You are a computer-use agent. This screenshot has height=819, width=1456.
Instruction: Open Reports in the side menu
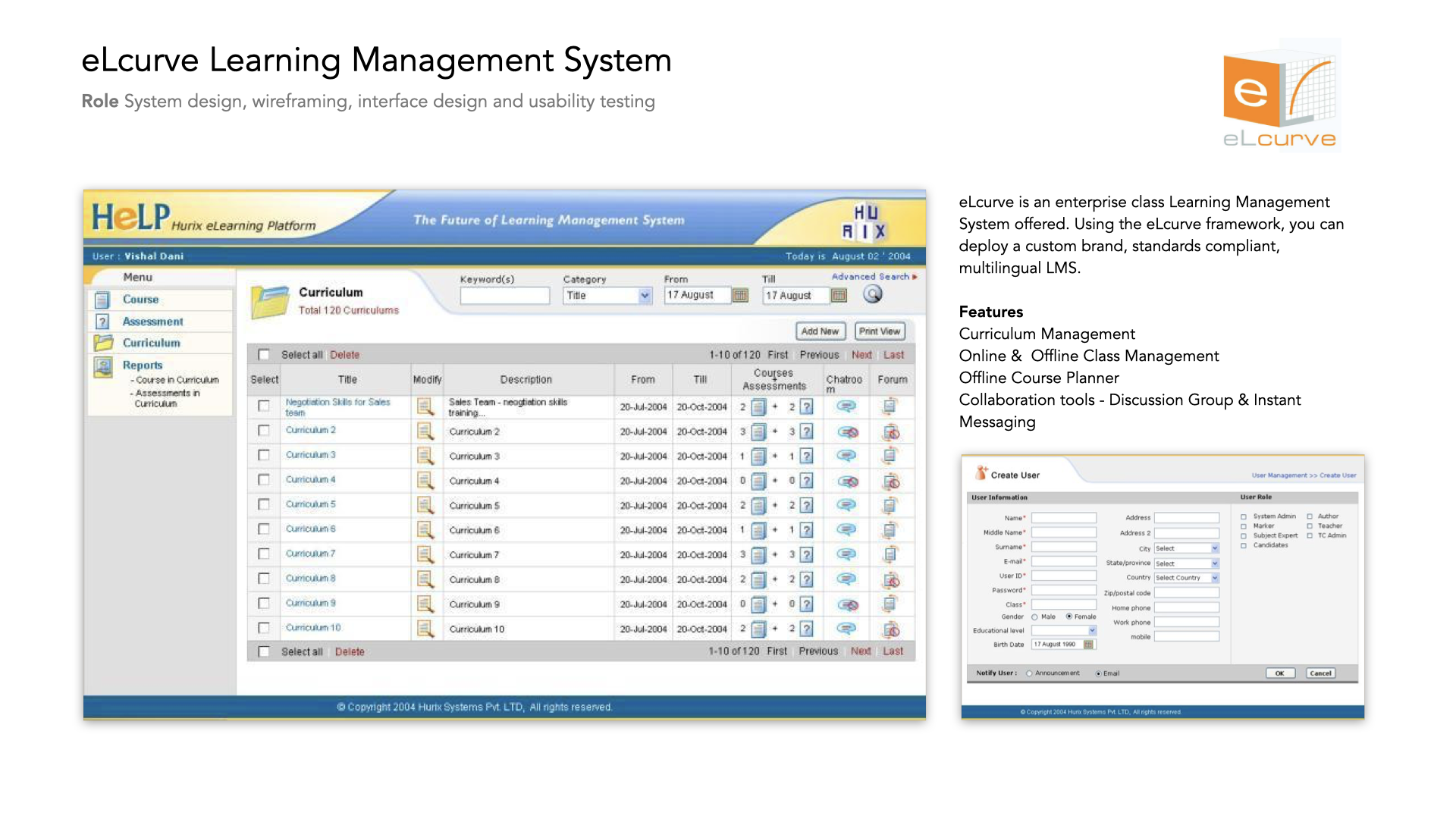143,365
